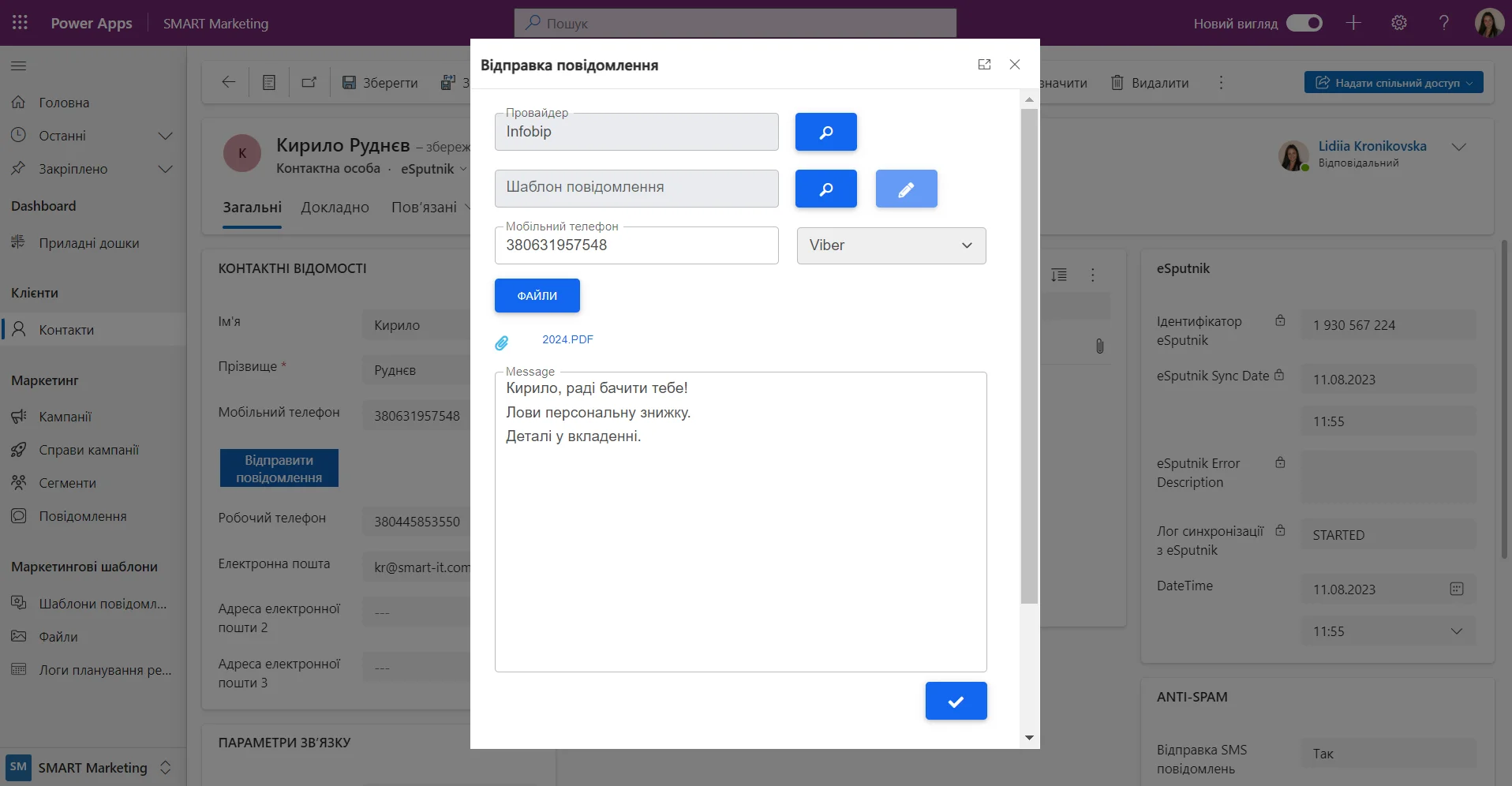Click the ФАЙЛИ button

pyautogui.click(x=537, y=296)
